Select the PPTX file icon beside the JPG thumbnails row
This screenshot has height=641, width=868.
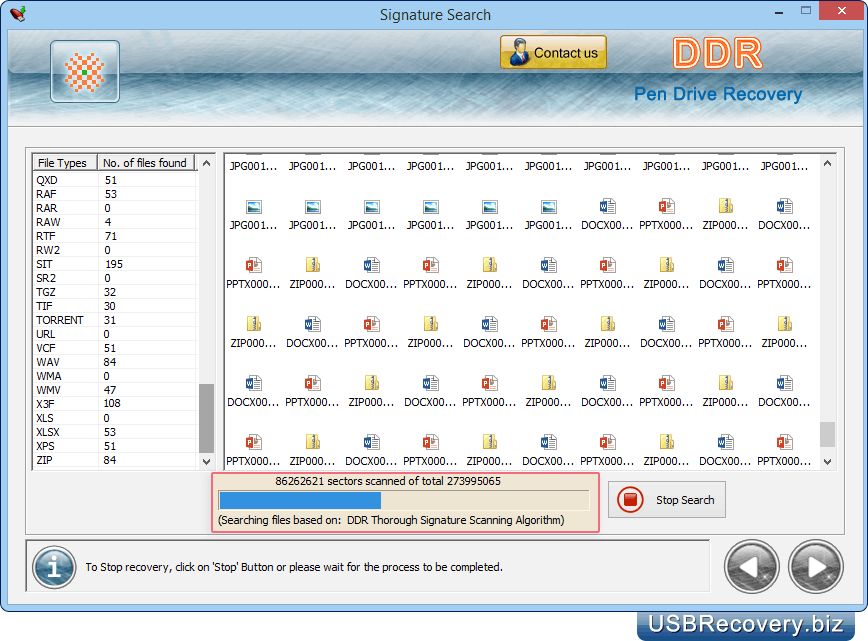666,206
